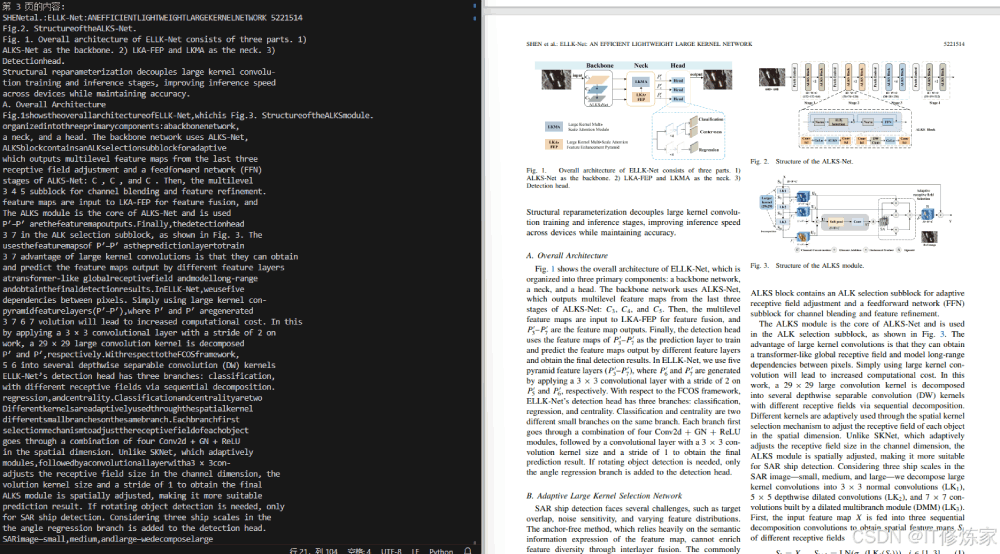Image resolution: width=1000 pixels, height=554 pixels.
Task: Click the output SAR image in Fig. 1
Action: click(717, 80)
